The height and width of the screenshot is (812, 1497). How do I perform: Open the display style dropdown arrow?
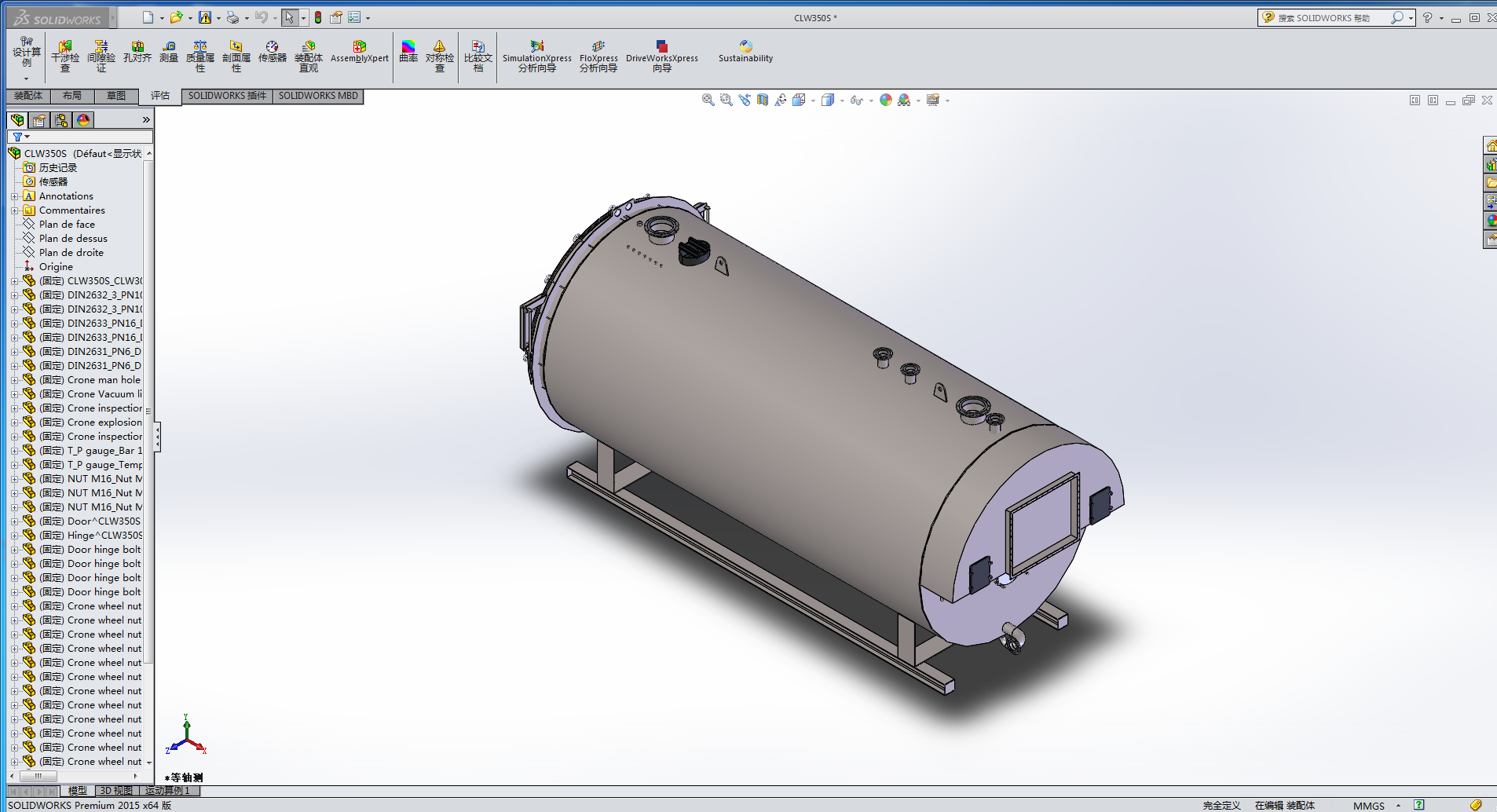[x=842, y=100]
